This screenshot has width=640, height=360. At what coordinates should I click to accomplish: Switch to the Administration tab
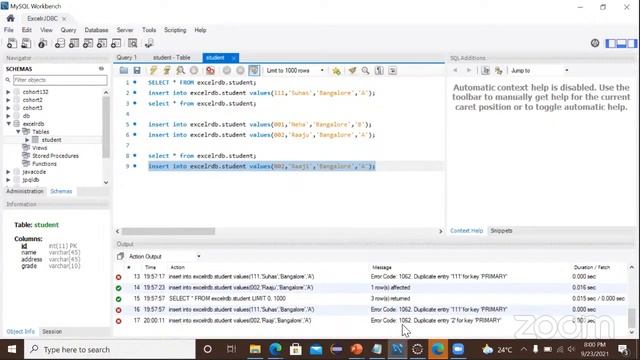[25, 191]
